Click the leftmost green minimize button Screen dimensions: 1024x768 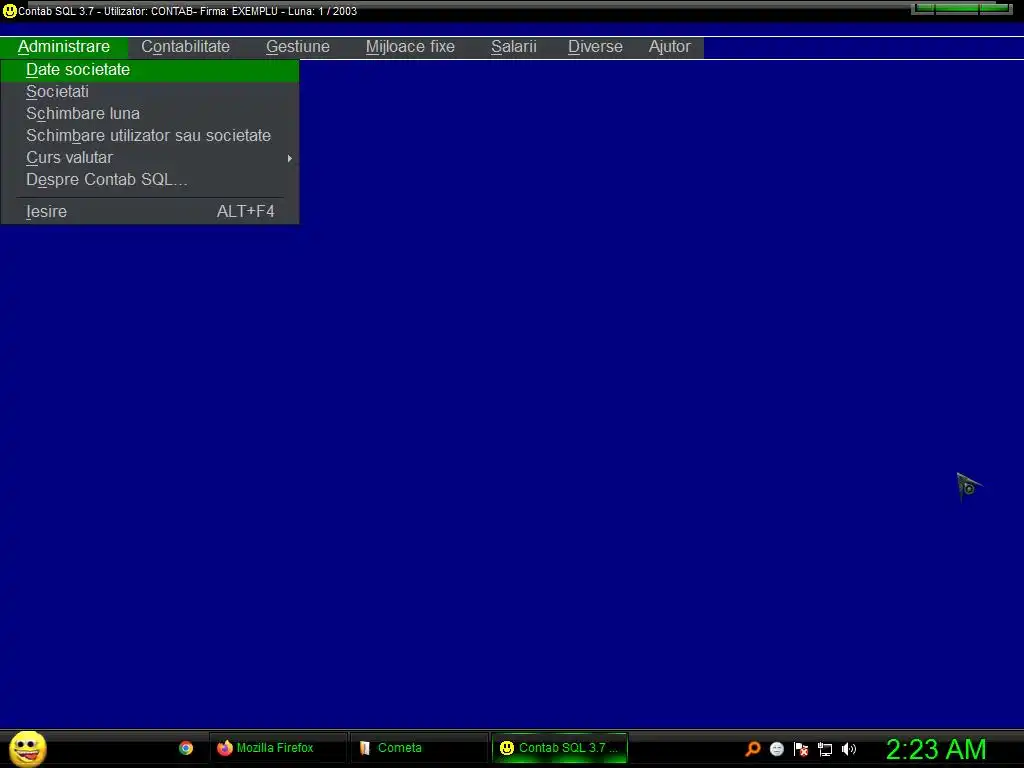pos(923,8)
